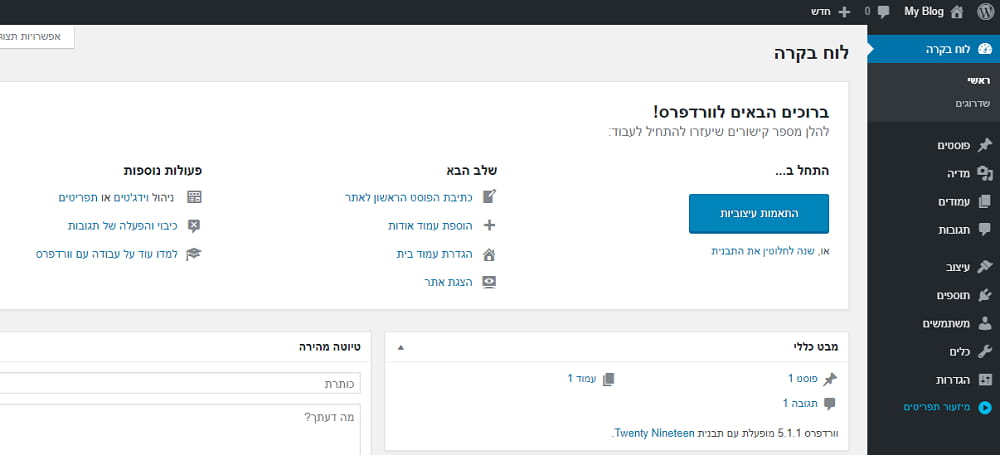Click the My Blog site name

coord(923,11)
